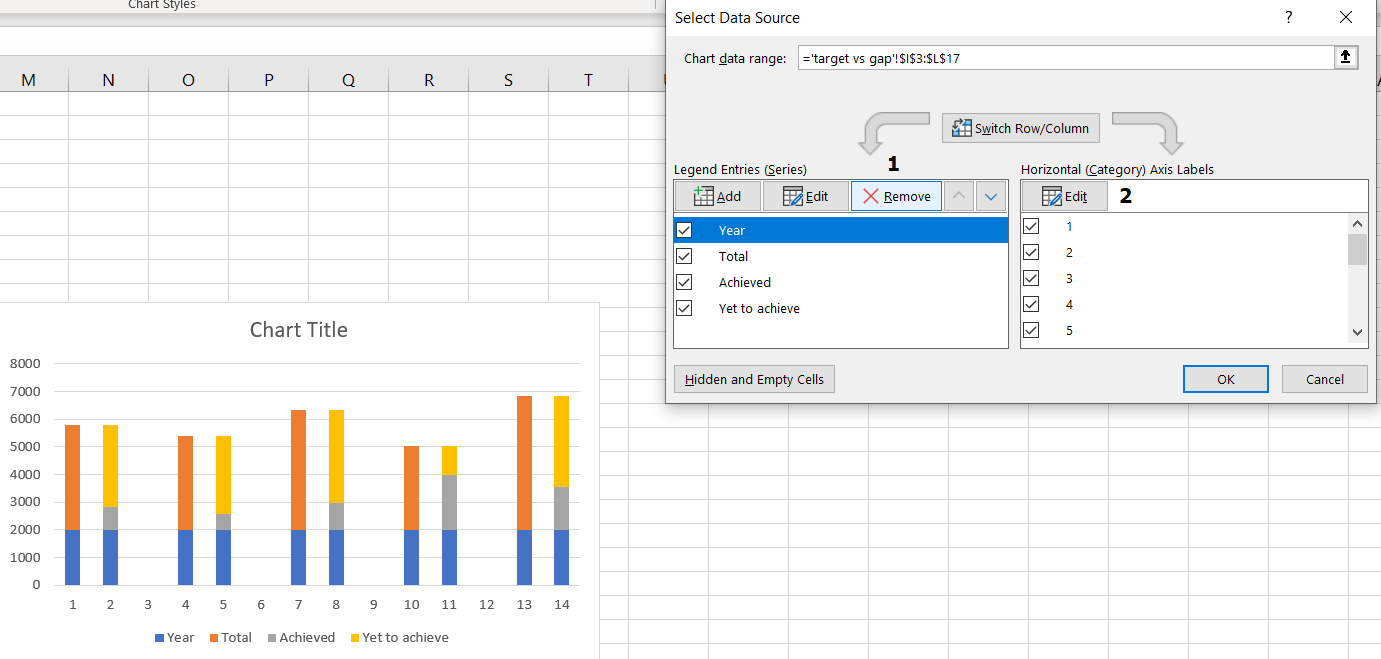Select the Total series in the list

(733, 256)
